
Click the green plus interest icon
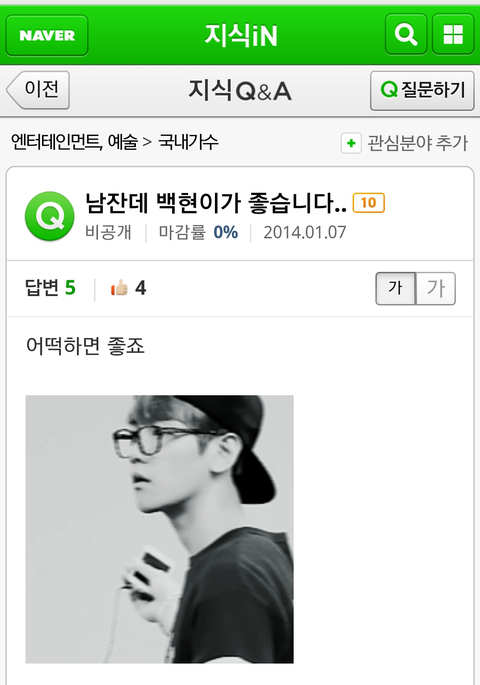(x=351, y=143)
